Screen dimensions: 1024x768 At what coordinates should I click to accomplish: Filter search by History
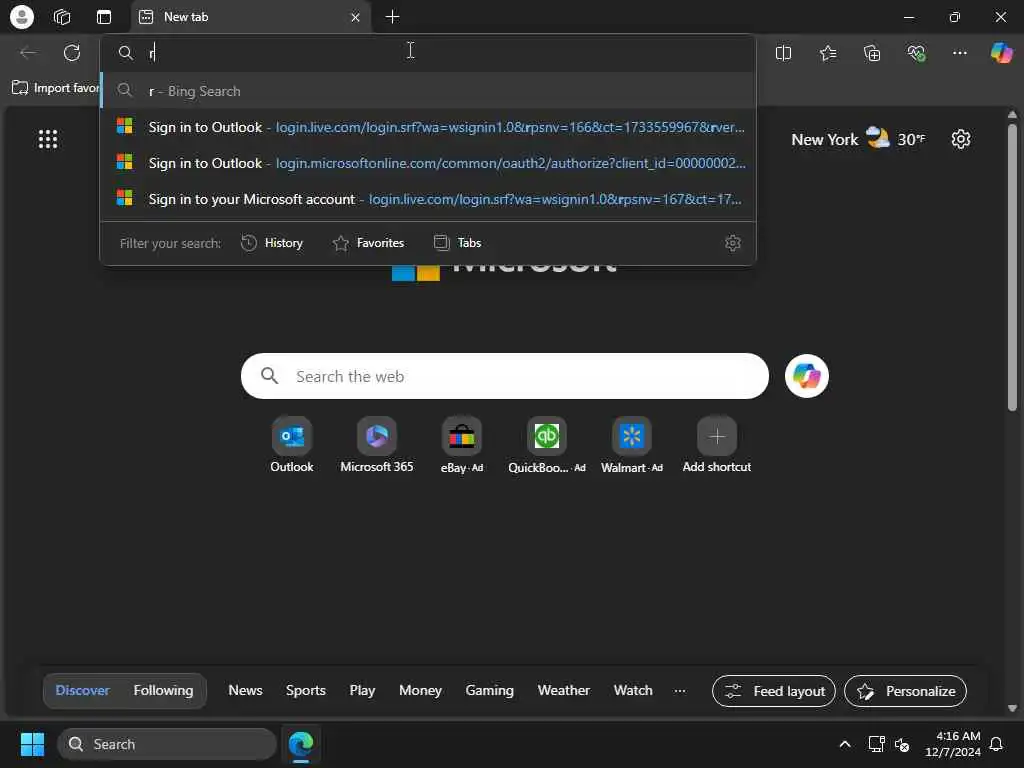click(272, 243)
